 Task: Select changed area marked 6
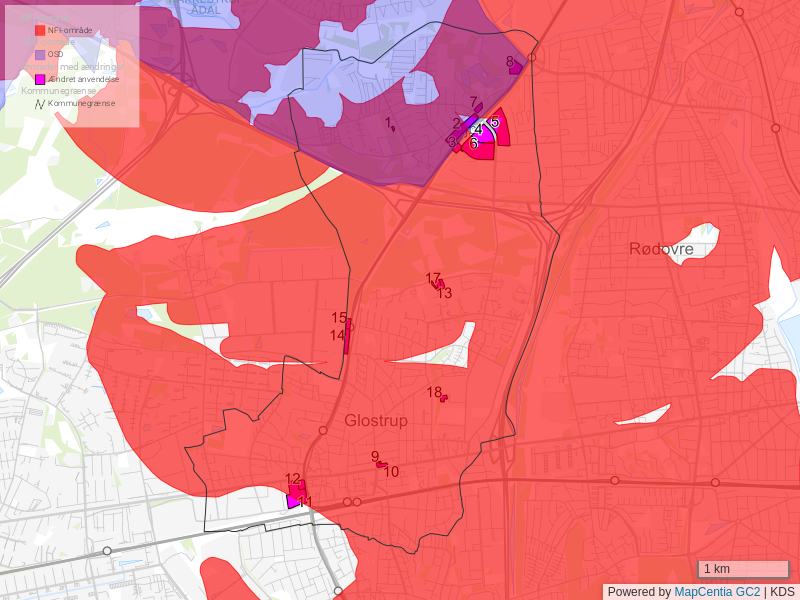(481, 150)
